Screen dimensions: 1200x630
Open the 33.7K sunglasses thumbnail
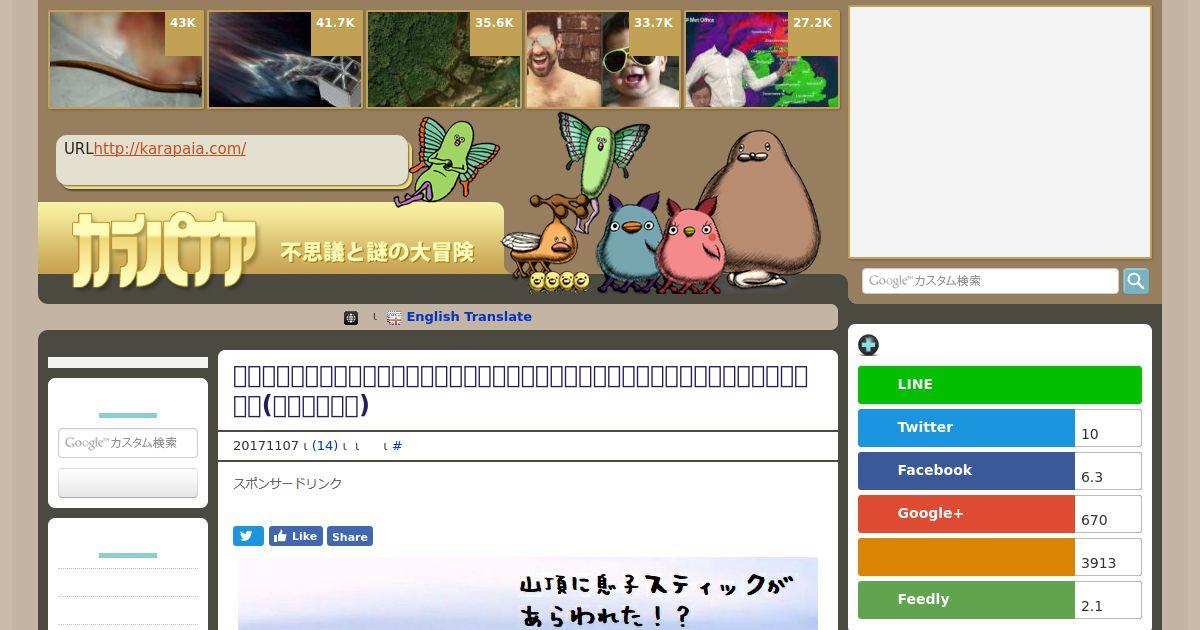pos(603,60)
